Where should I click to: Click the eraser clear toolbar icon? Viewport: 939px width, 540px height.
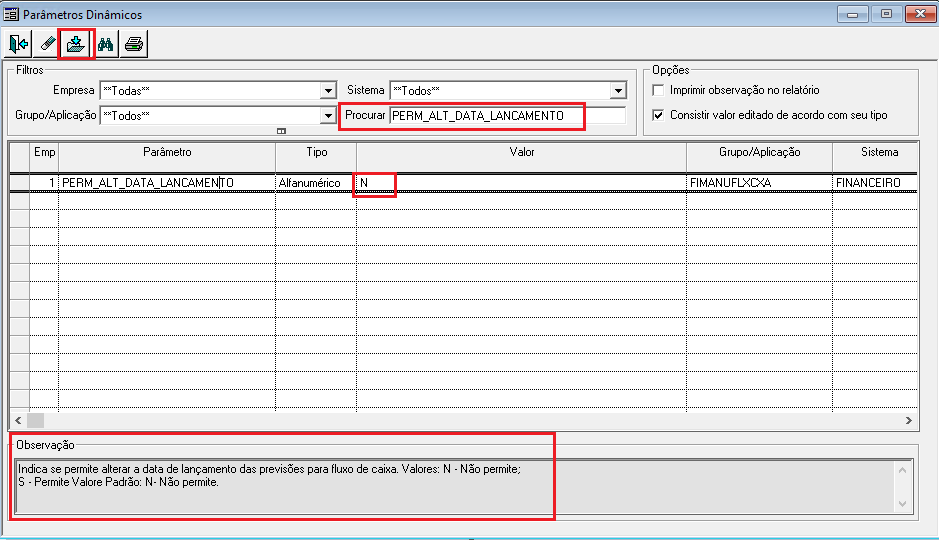pos(47,44)
